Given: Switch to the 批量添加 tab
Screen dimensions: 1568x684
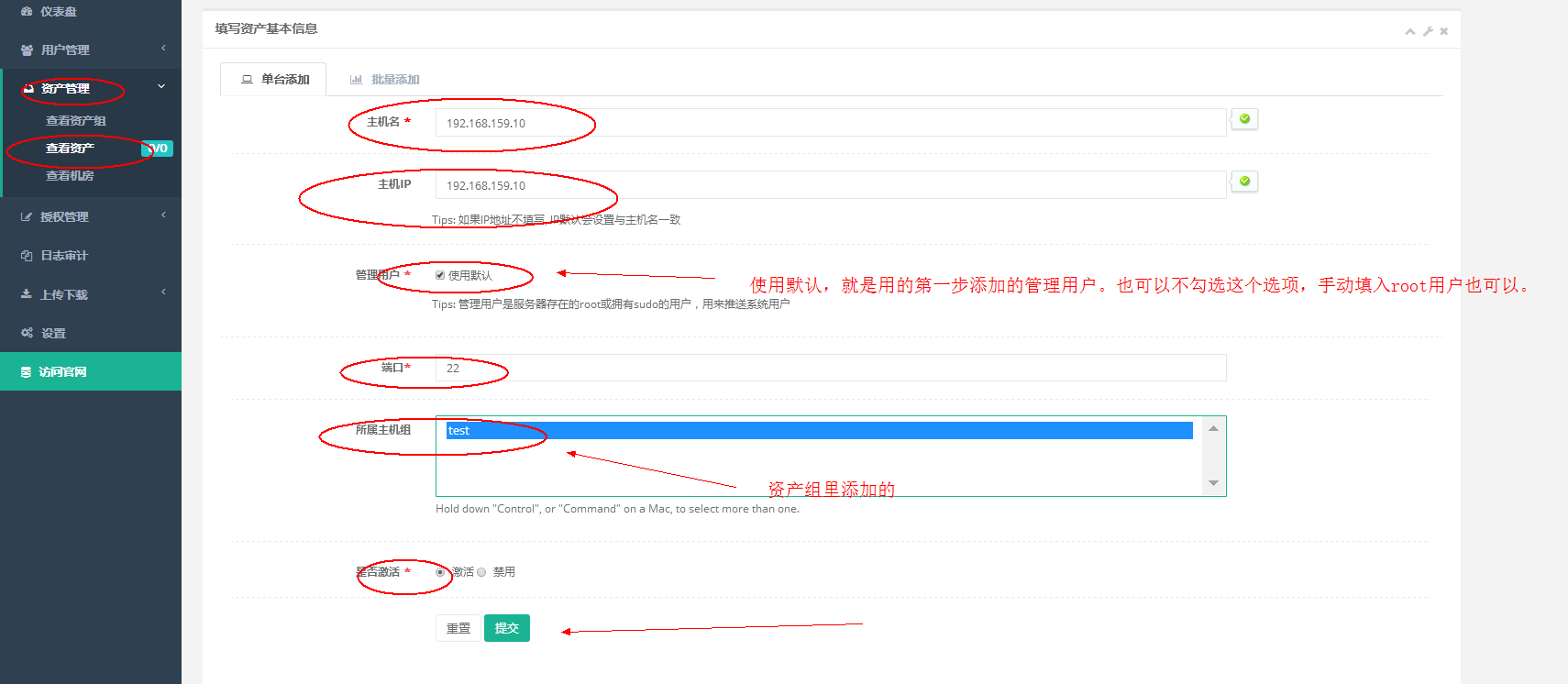Looking at the screenshot, I should [384, 79].
